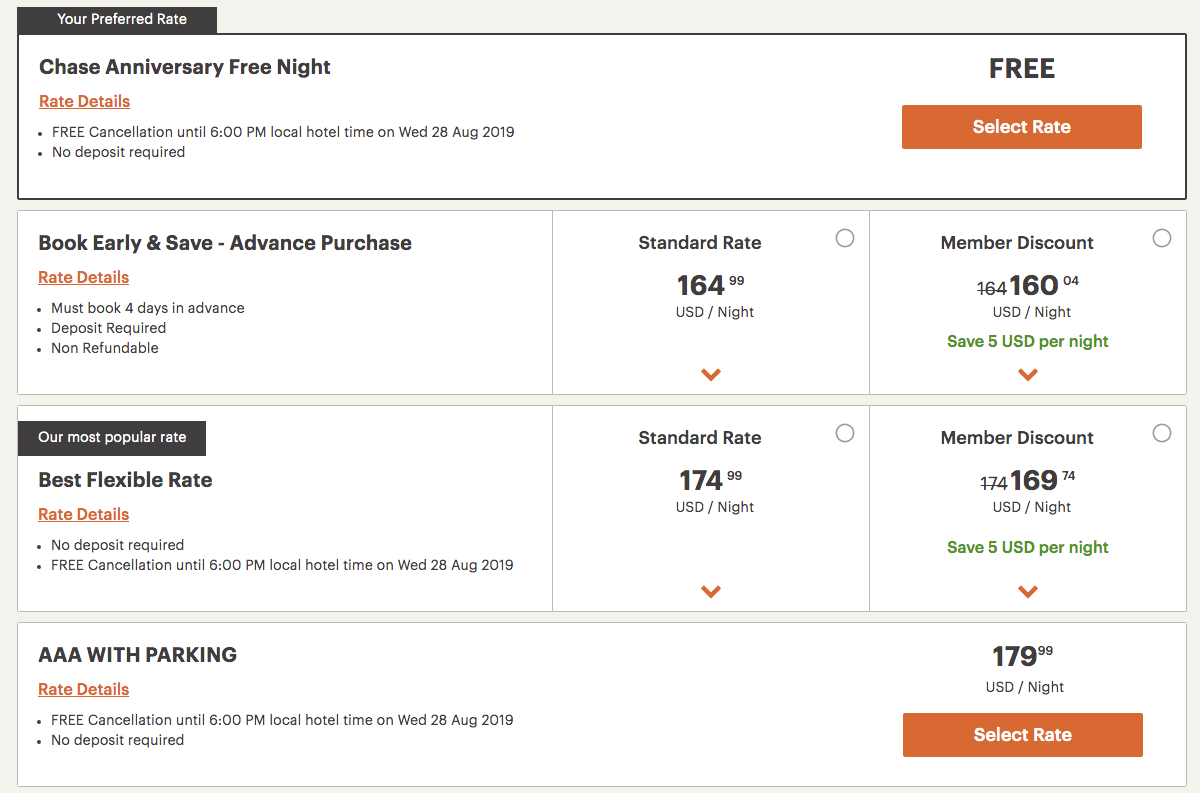Screen dimensions: 1200x793
Task: Click the 169.74 Member Discount price
Action: point(1042,480)
